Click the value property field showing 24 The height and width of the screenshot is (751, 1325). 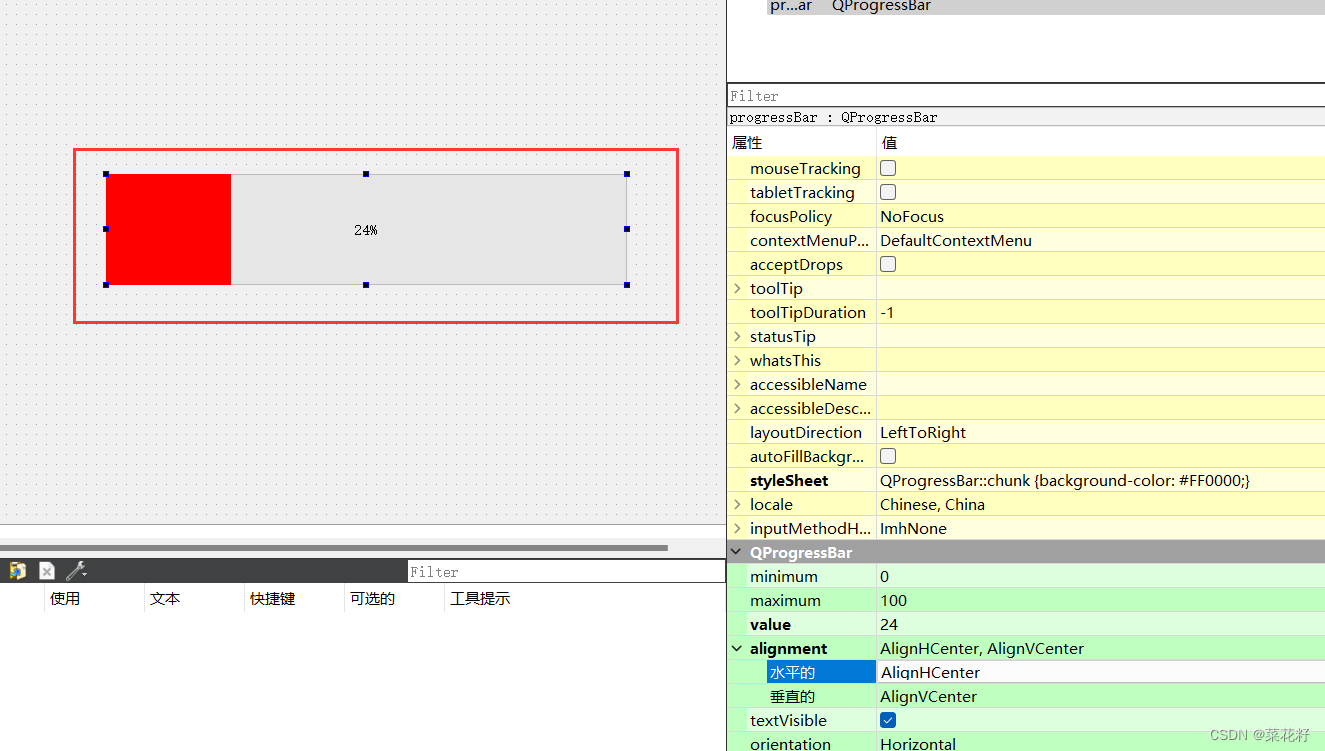point(890,624)
